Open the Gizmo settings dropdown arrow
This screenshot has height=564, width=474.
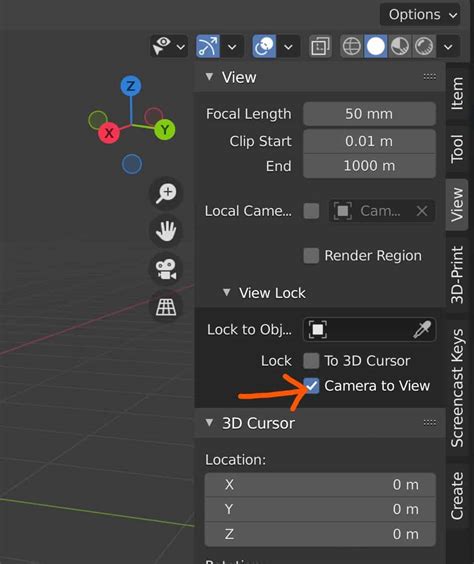232,47
